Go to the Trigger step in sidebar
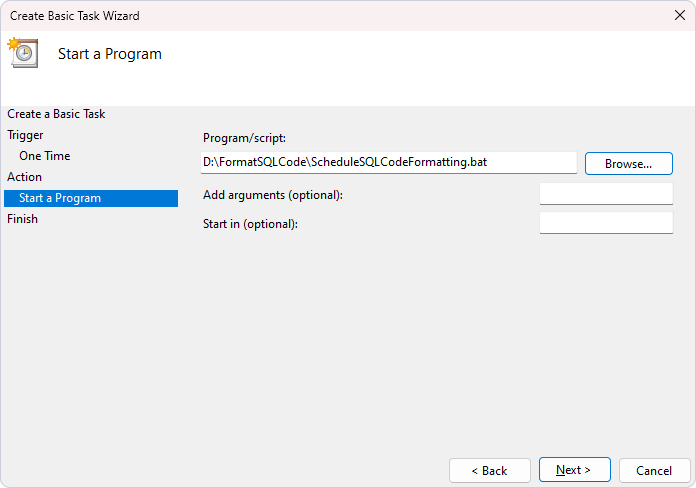 coord(25,135)
